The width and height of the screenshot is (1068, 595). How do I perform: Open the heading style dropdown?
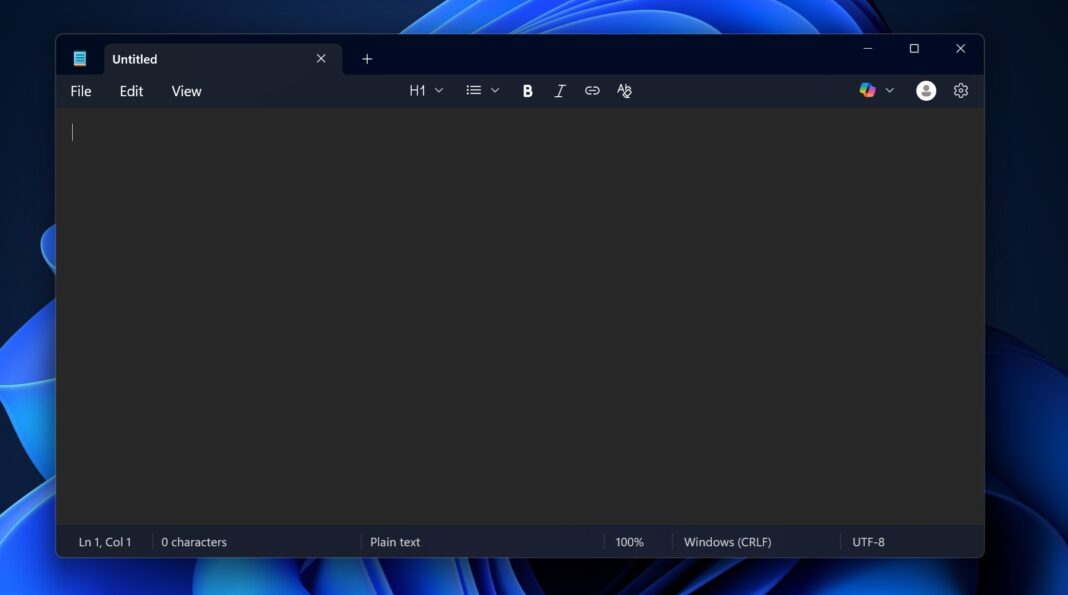[423, 90]
